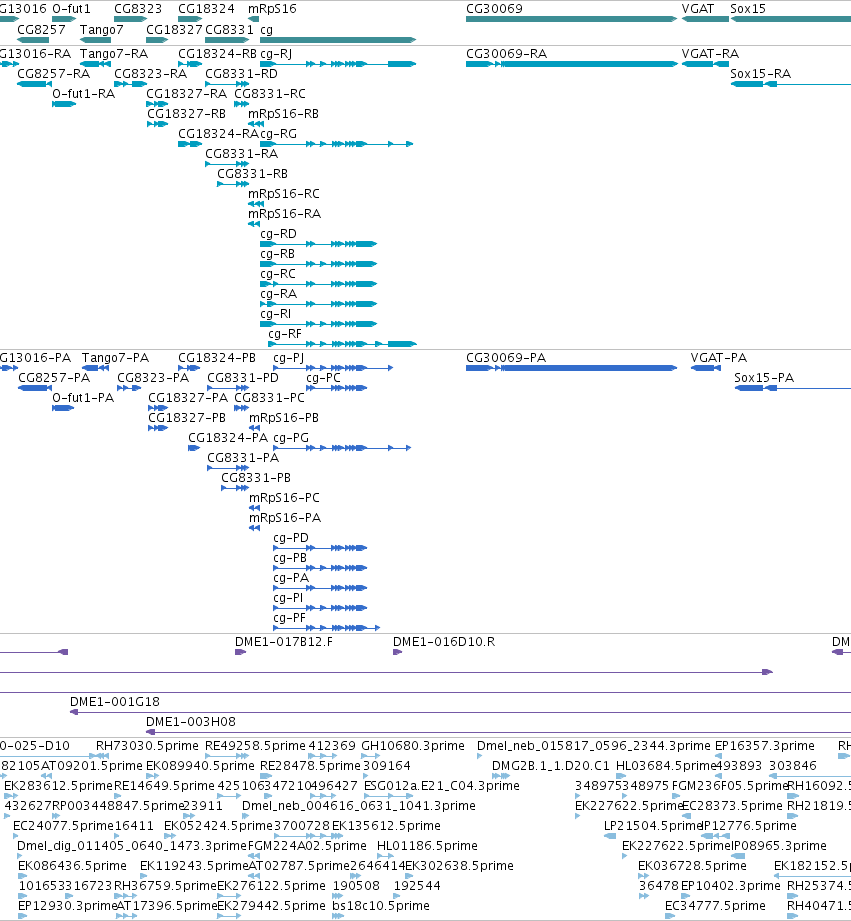
Task: Select the VGAT-RA transcript label
Action: (x=710, y=54)
